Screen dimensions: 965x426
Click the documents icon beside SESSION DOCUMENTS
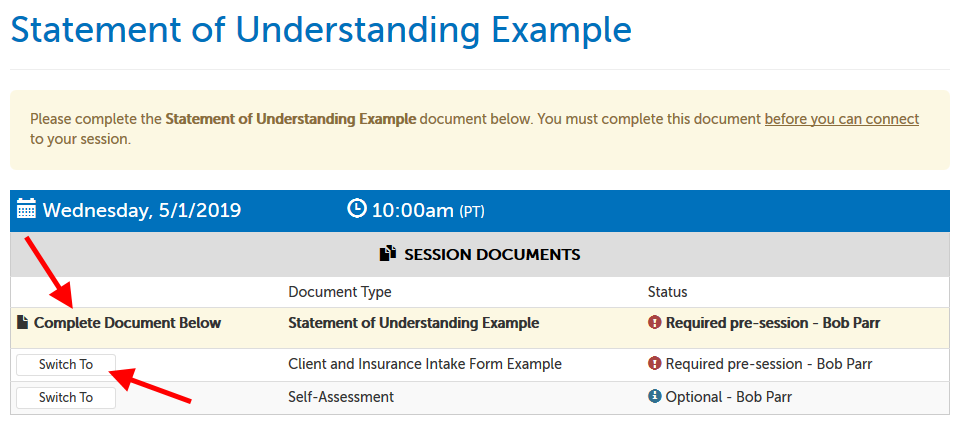point(388,254)
